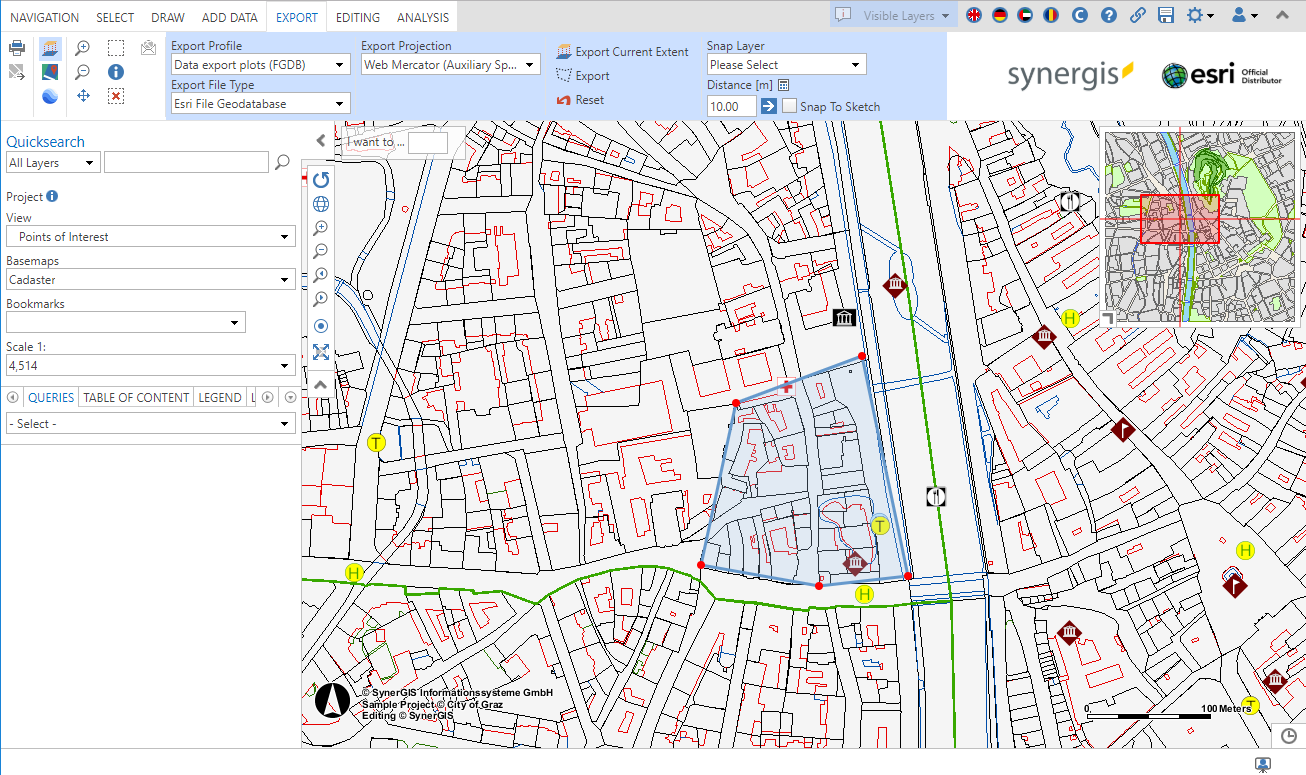Select the Print tool in the toolbar
This screenshot has height=775, width=1306.
(x=19, y=47)
